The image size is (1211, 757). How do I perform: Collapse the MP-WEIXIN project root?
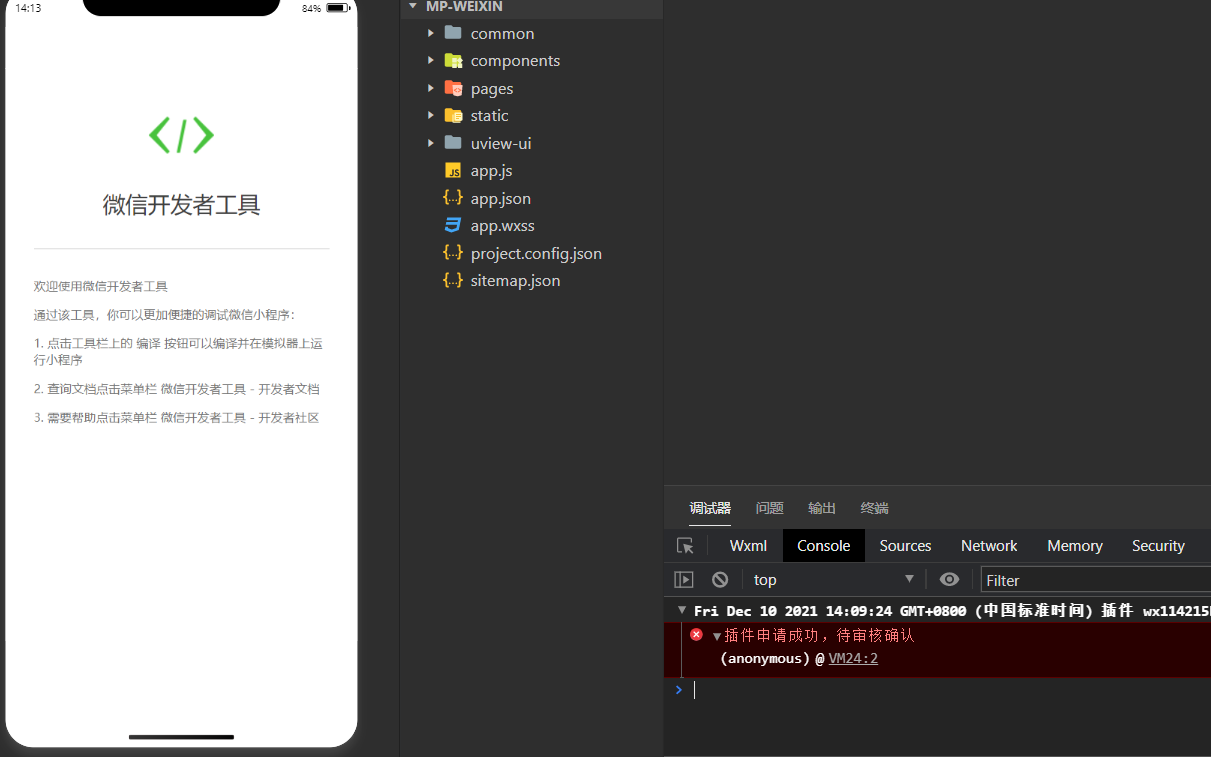pos(412,6)
